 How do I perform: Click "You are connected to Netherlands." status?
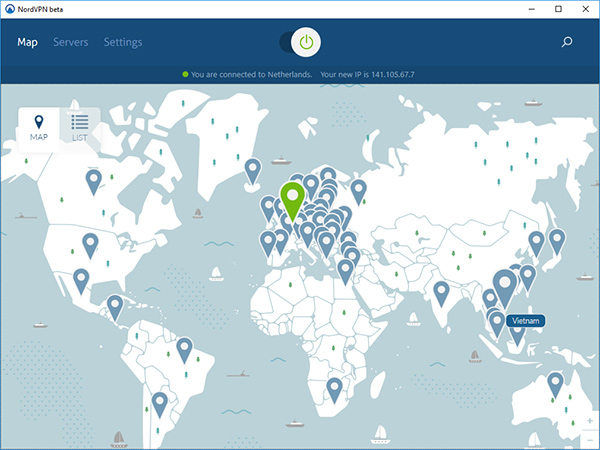click(251, 75)
